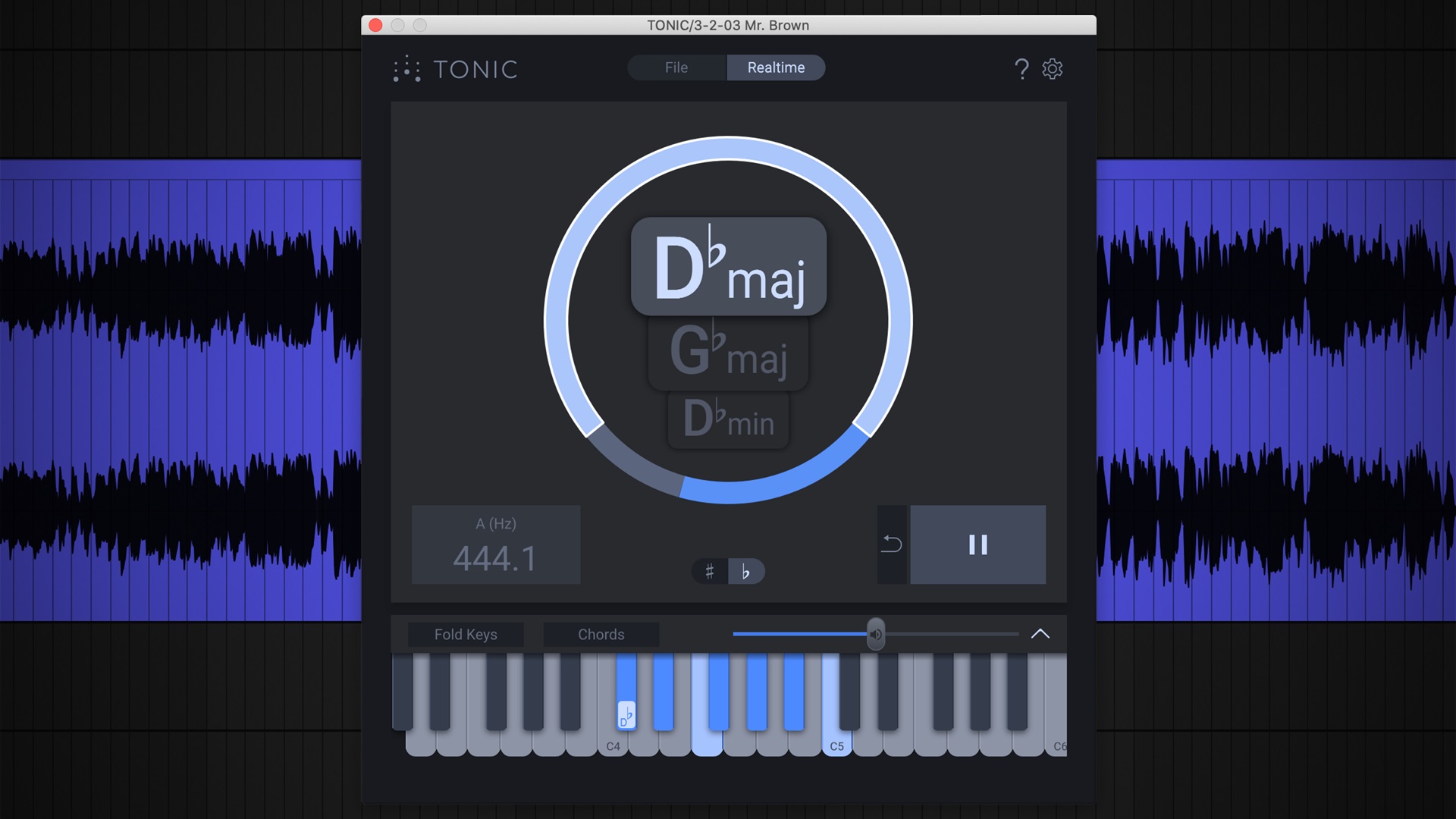Toggle Fold Keys mode
Image resolution: width=1456 pixels, height=819 pixels.
[465, 634]
